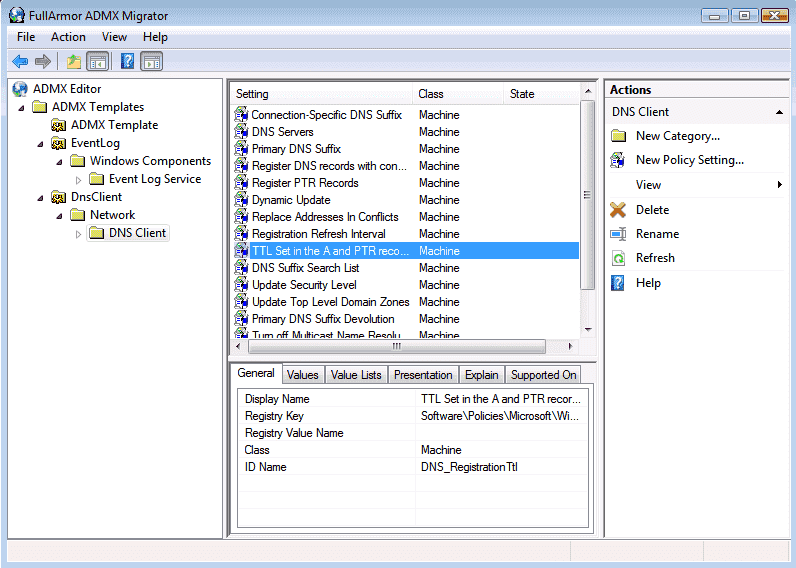Click the New Policy Setting icon
This screenshot has width=796, height=568.
[x=618, y=160]
